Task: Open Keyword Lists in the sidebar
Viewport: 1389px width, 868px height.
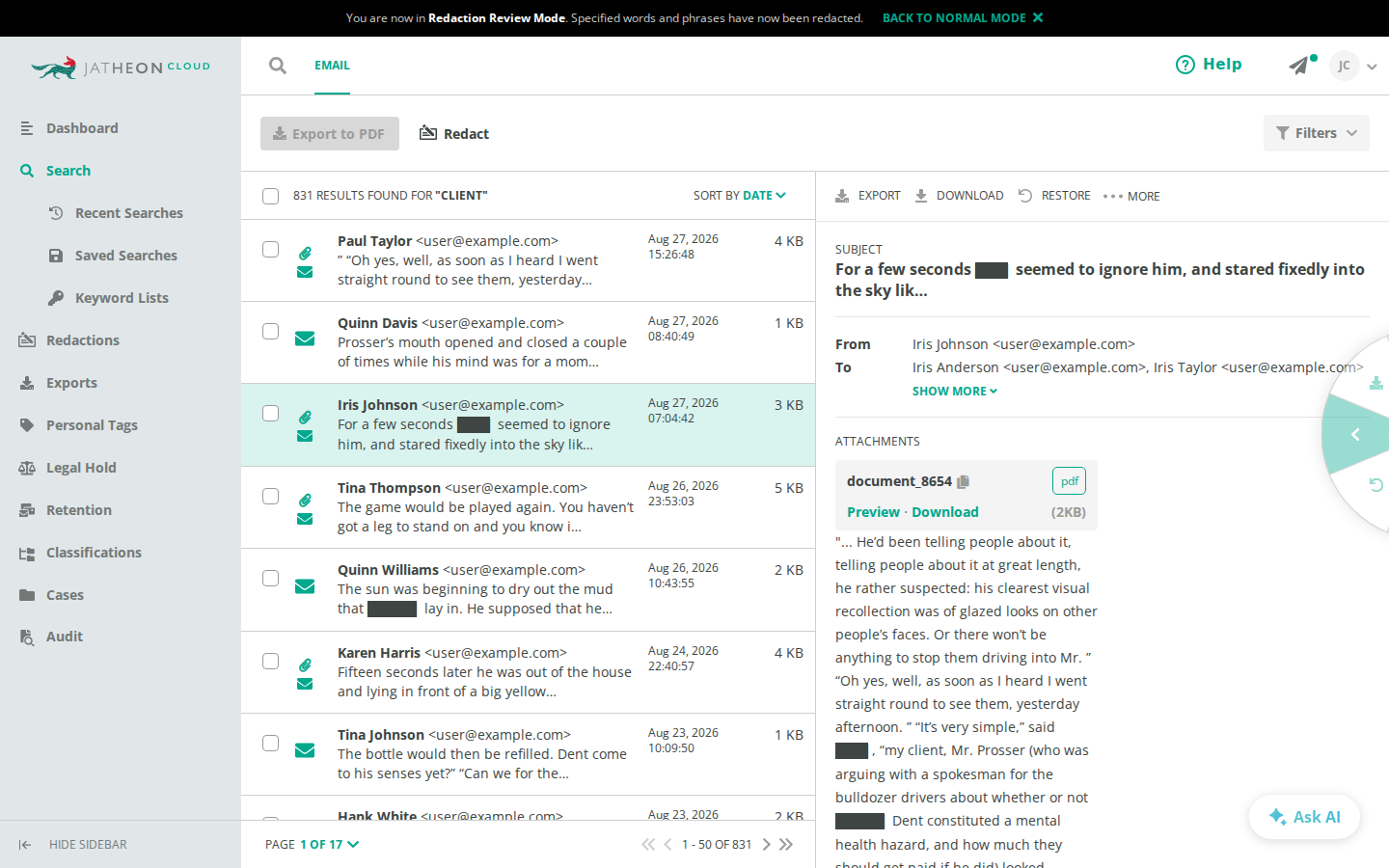Action: [122, 298]
